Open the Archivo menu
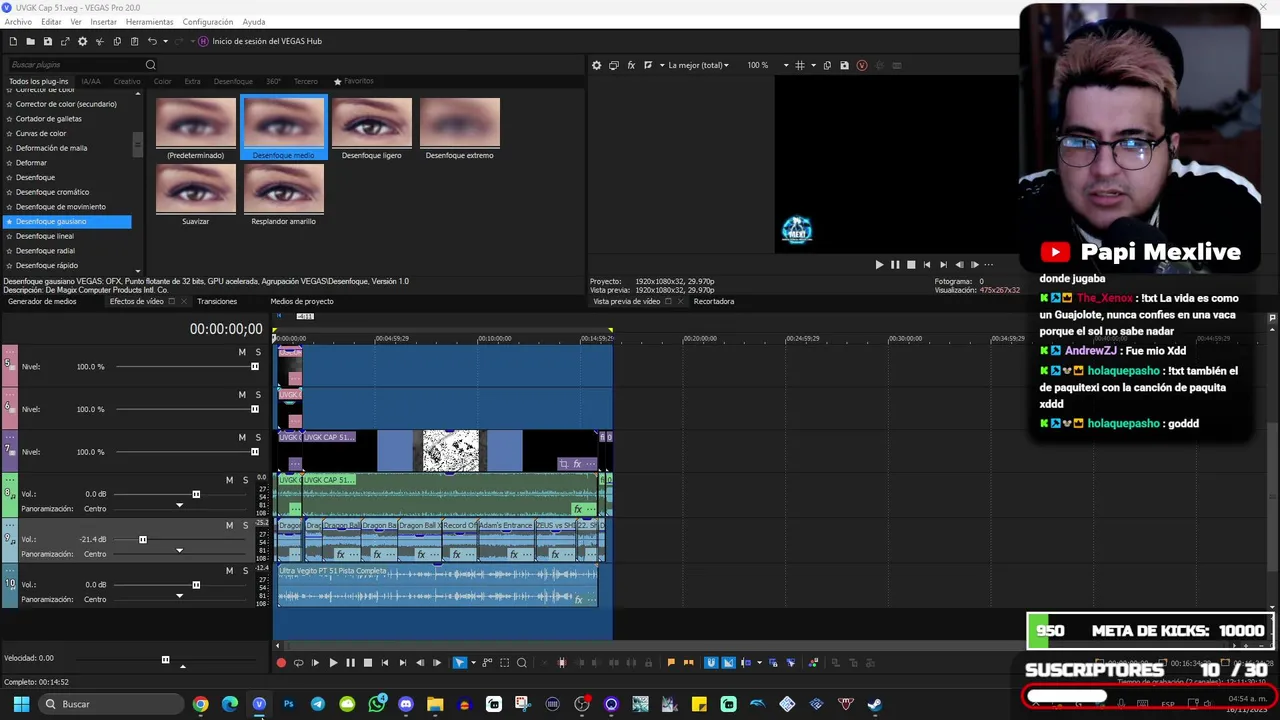 [18, 22]
